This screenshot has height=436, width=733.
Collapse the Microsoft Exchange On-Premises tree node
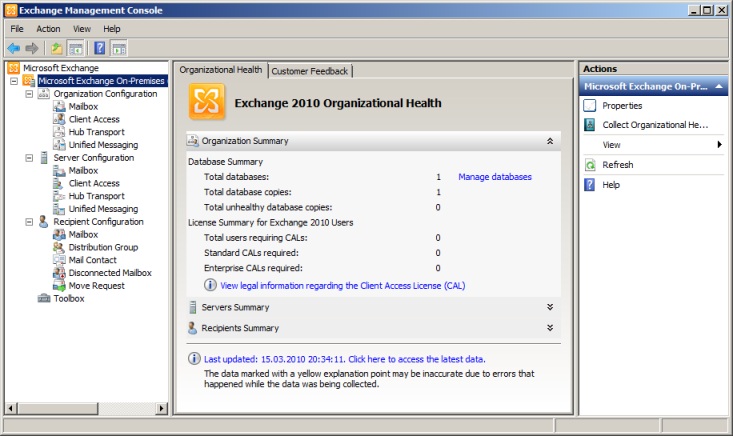coord(14,81)
